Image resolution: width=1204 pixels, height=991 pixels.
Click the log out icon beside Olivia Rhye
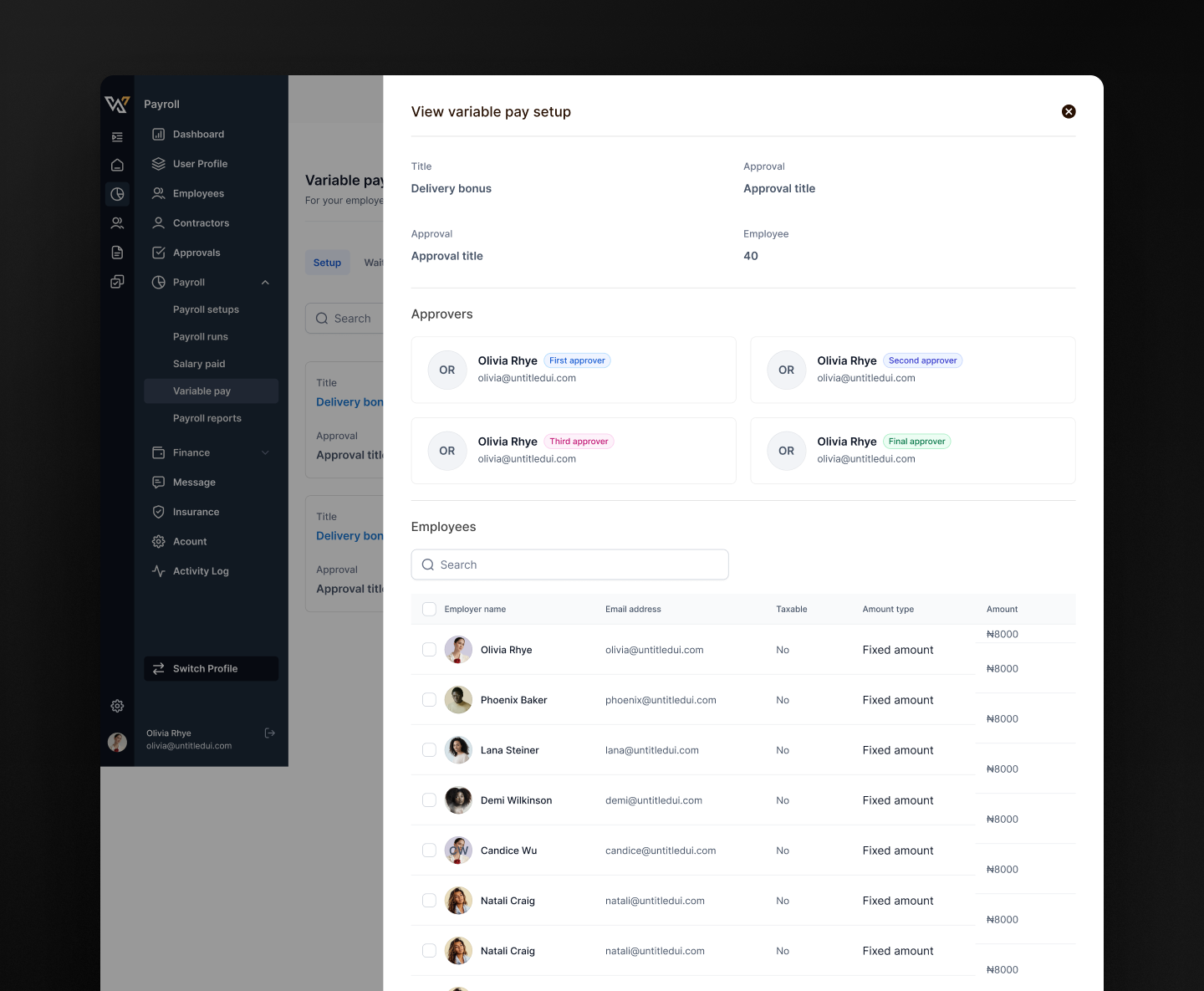(x=270, y=733)
